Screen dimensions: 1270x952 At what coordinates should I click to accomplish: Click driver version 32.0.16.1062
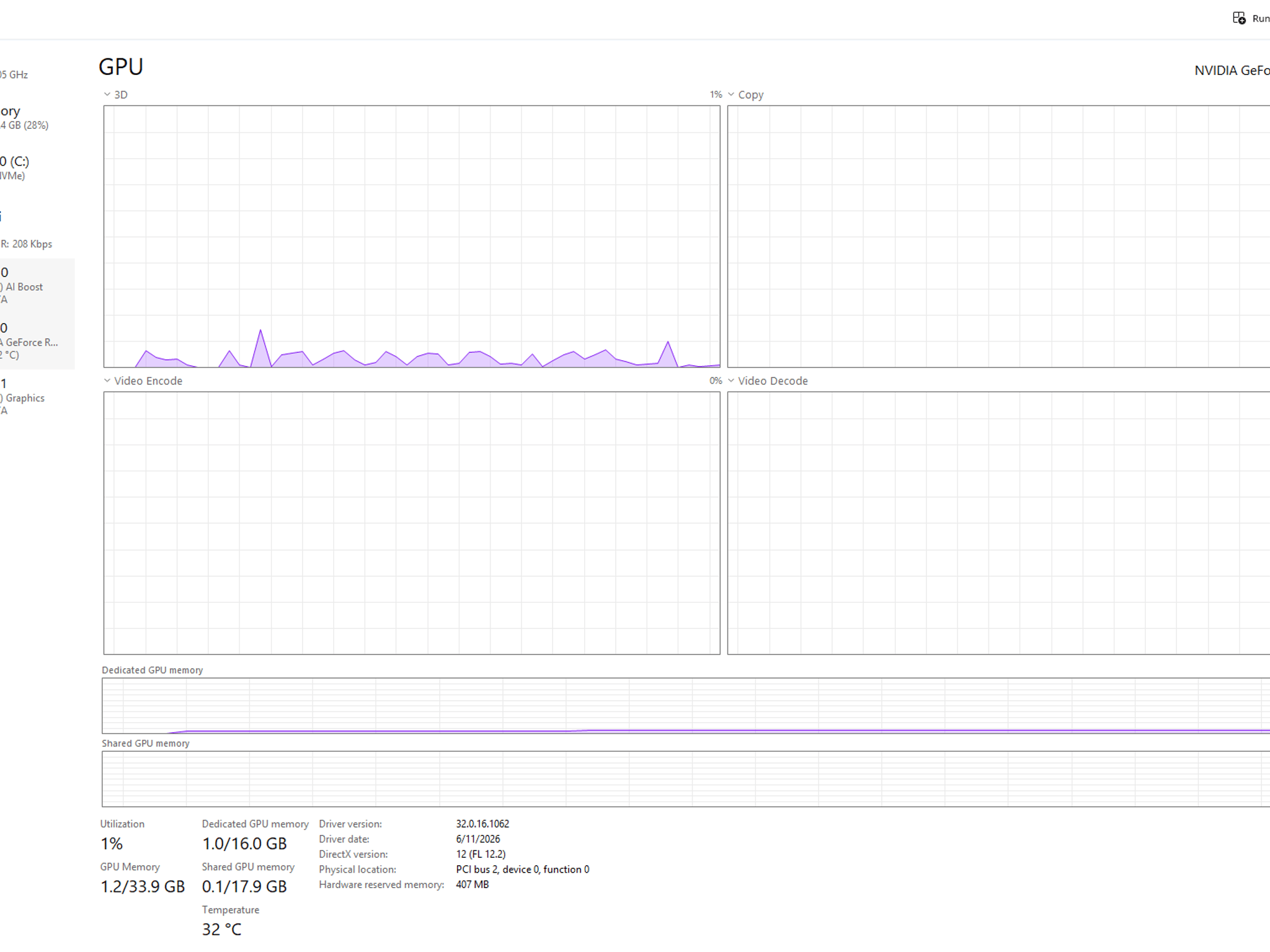tap(482, 824)
